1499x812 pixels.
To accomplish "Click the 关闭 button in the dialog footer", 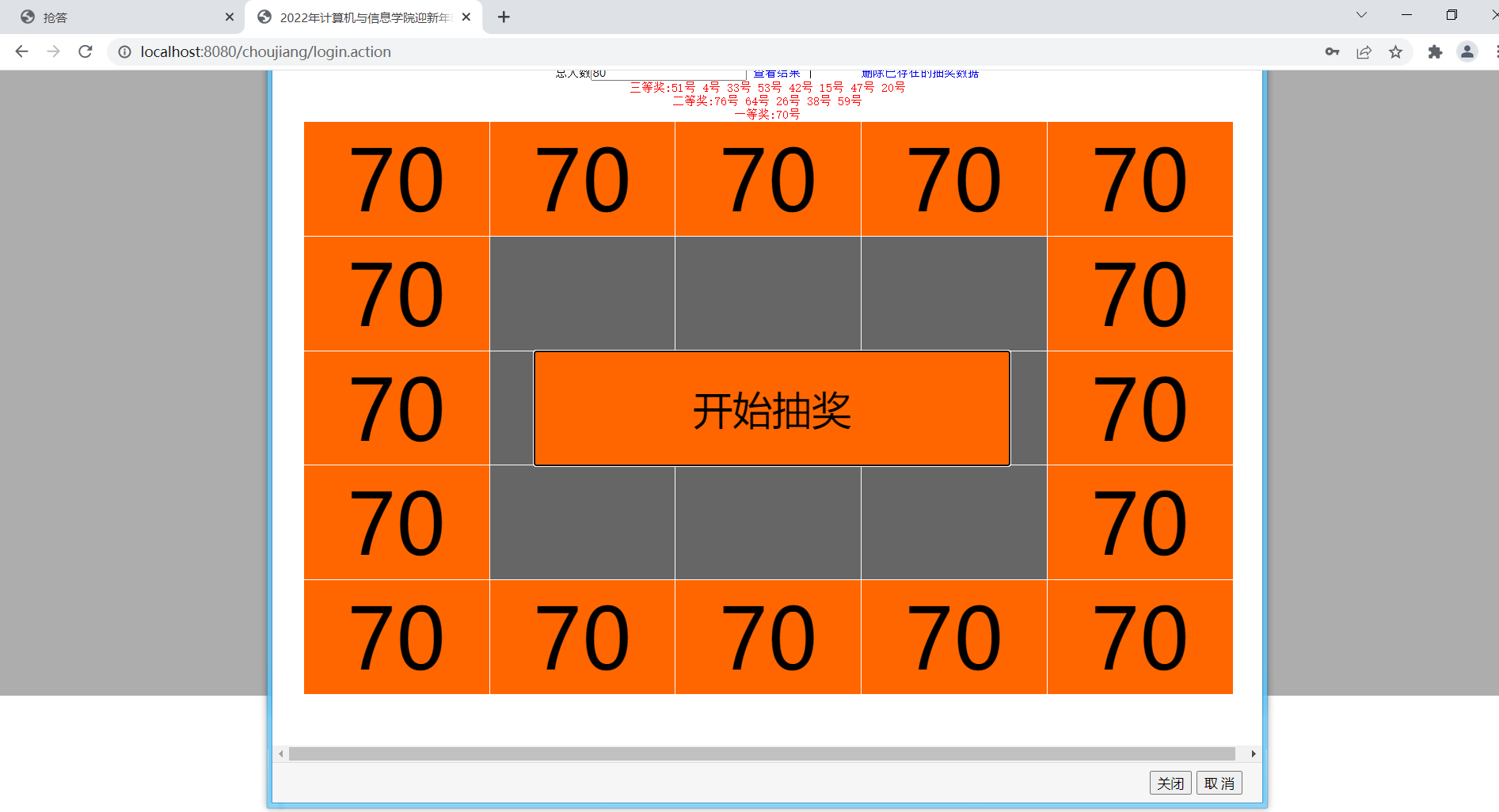I will (1170, 784).
